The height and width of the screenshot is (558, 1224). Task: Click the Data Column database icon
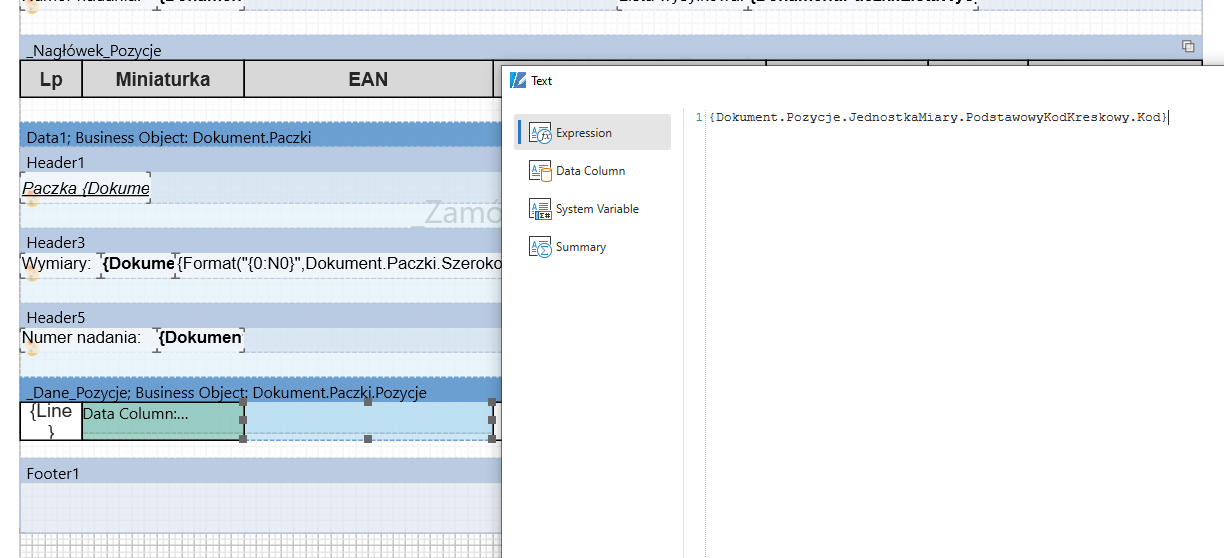[540, 171]
